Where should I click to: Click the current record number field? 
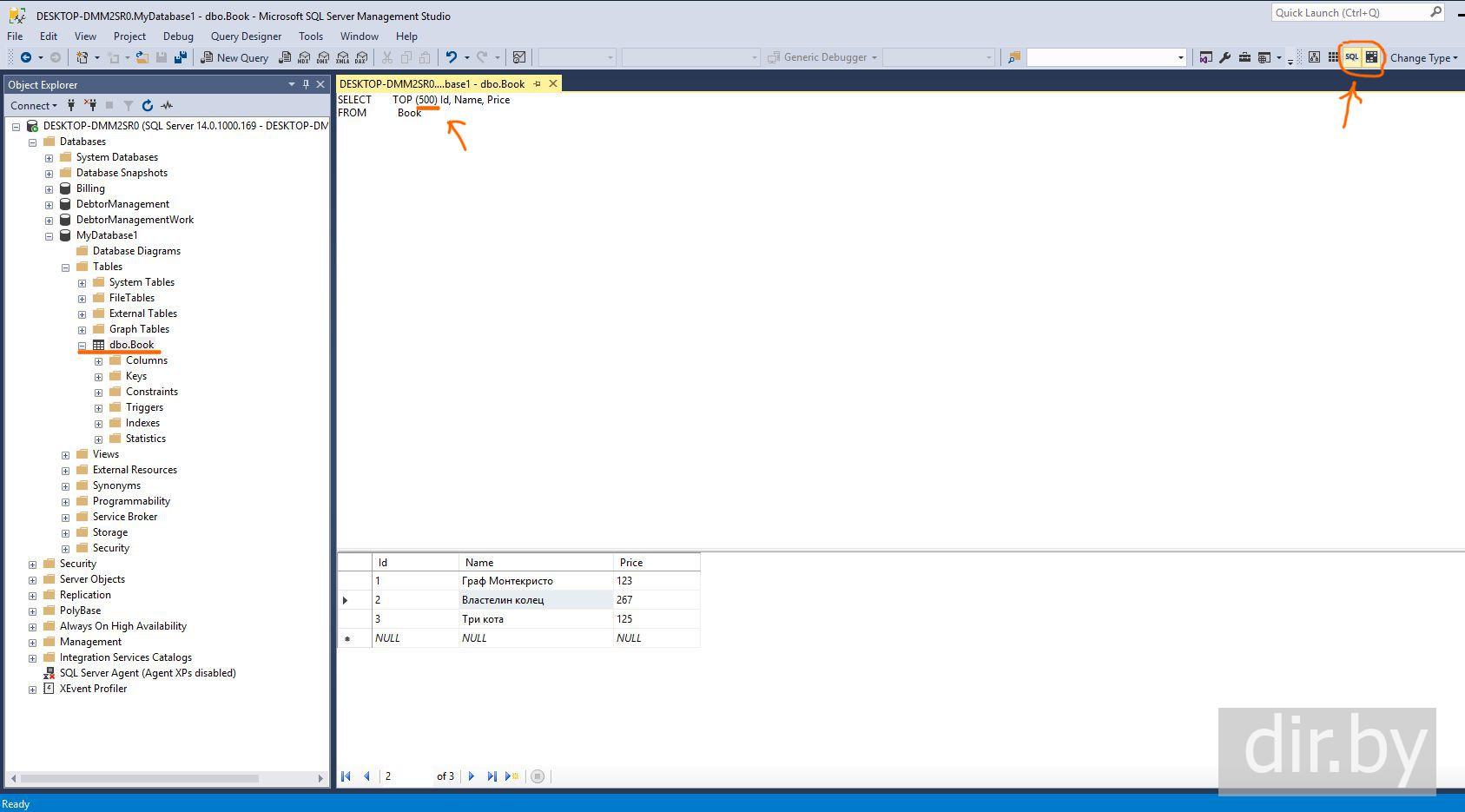tap(407, 776)
